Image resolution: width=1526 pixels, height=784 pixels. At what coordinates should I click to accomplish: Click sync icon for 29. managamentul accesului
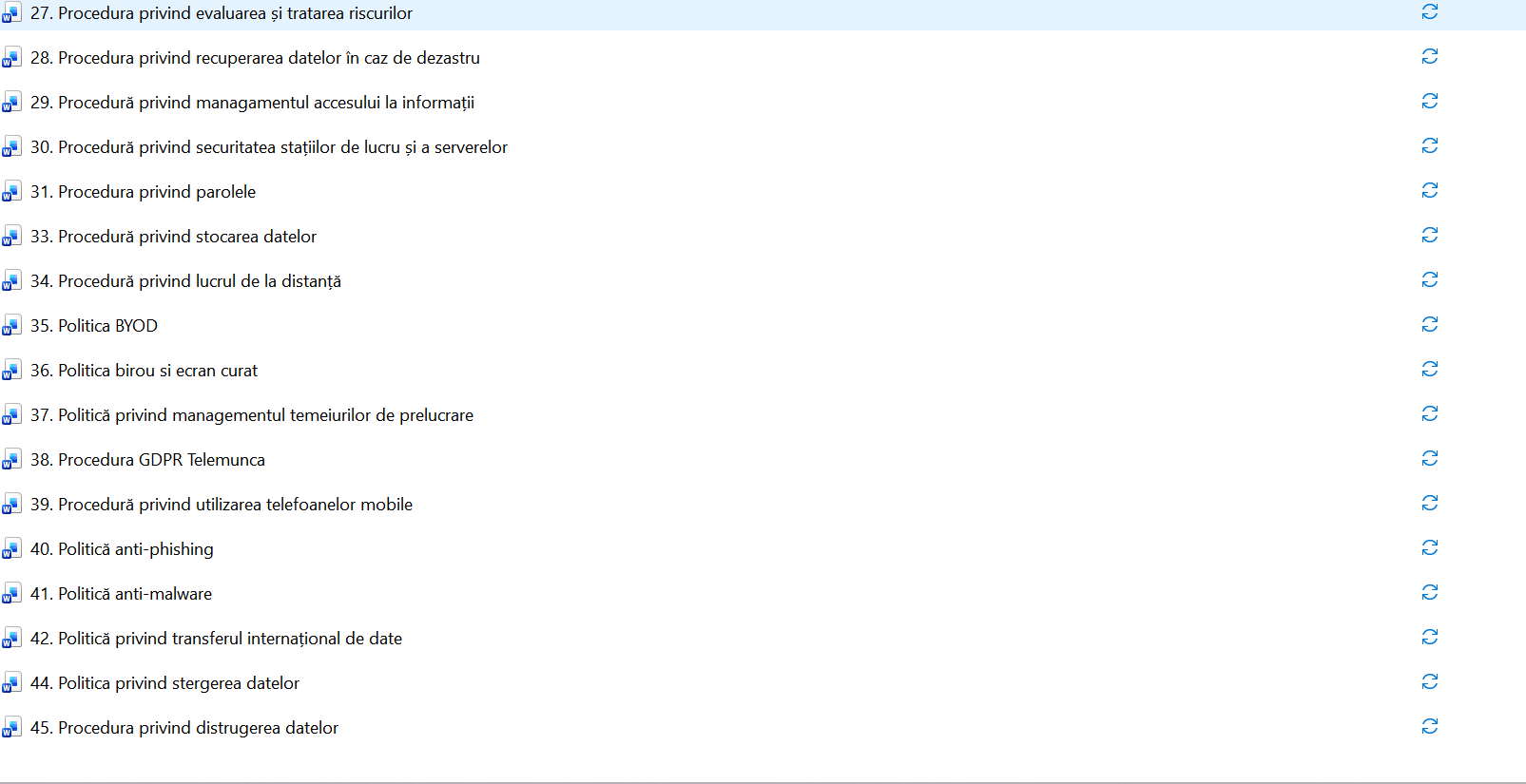(1429, 101)
